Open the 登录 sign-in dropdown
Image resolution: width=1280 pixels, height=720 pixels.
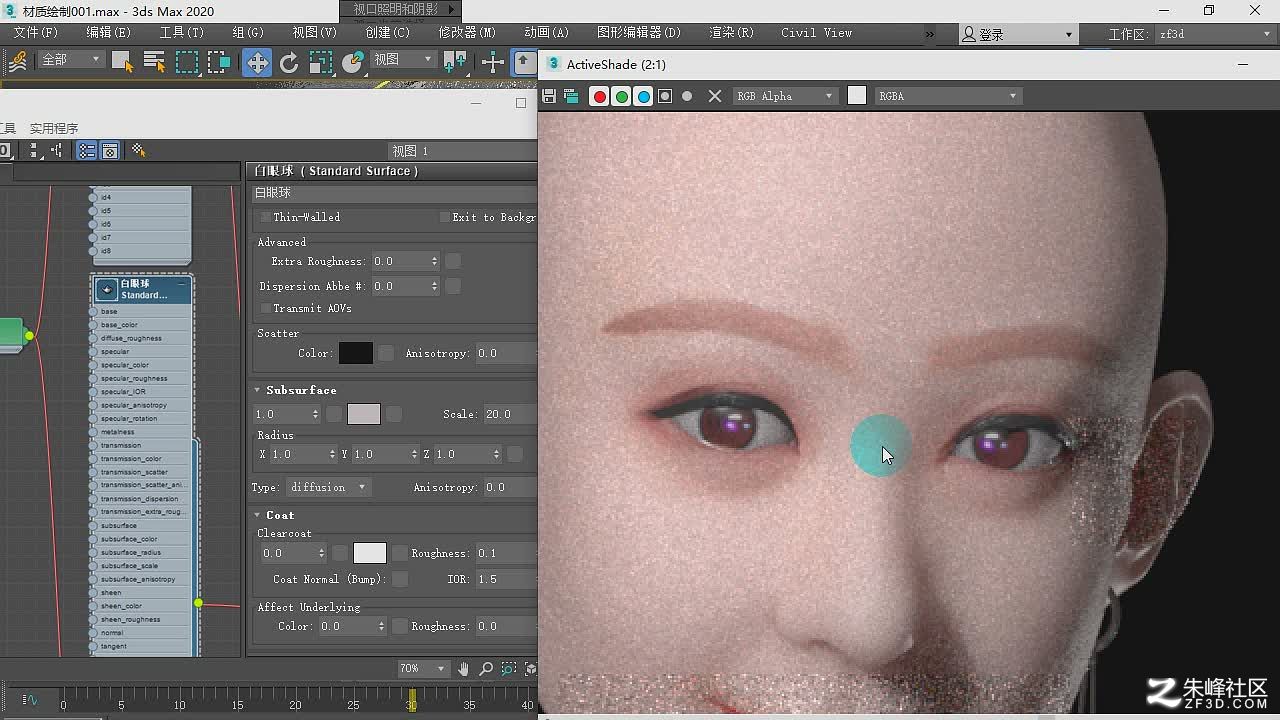[1017, 34]
